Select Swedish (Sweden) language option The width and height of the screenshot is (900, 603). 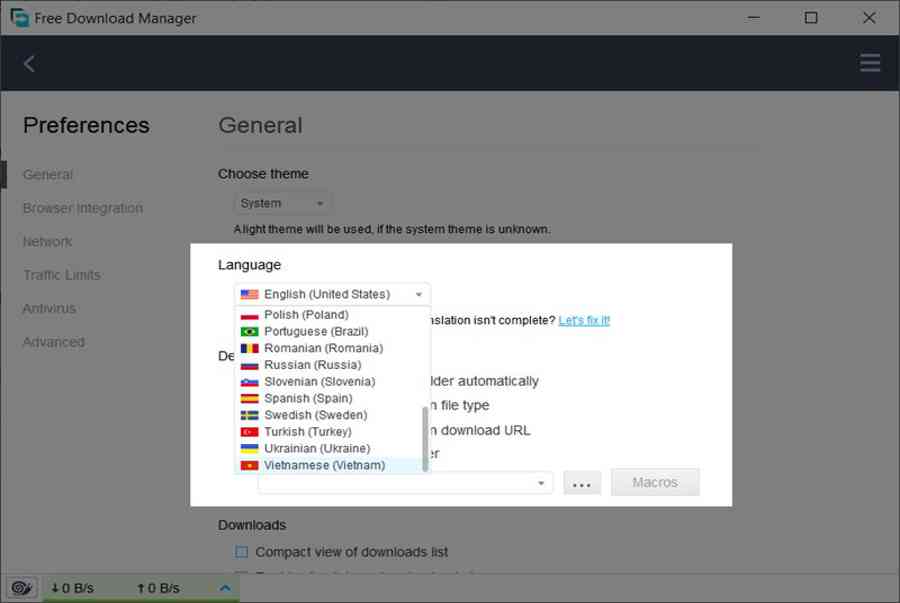point(329,414)
